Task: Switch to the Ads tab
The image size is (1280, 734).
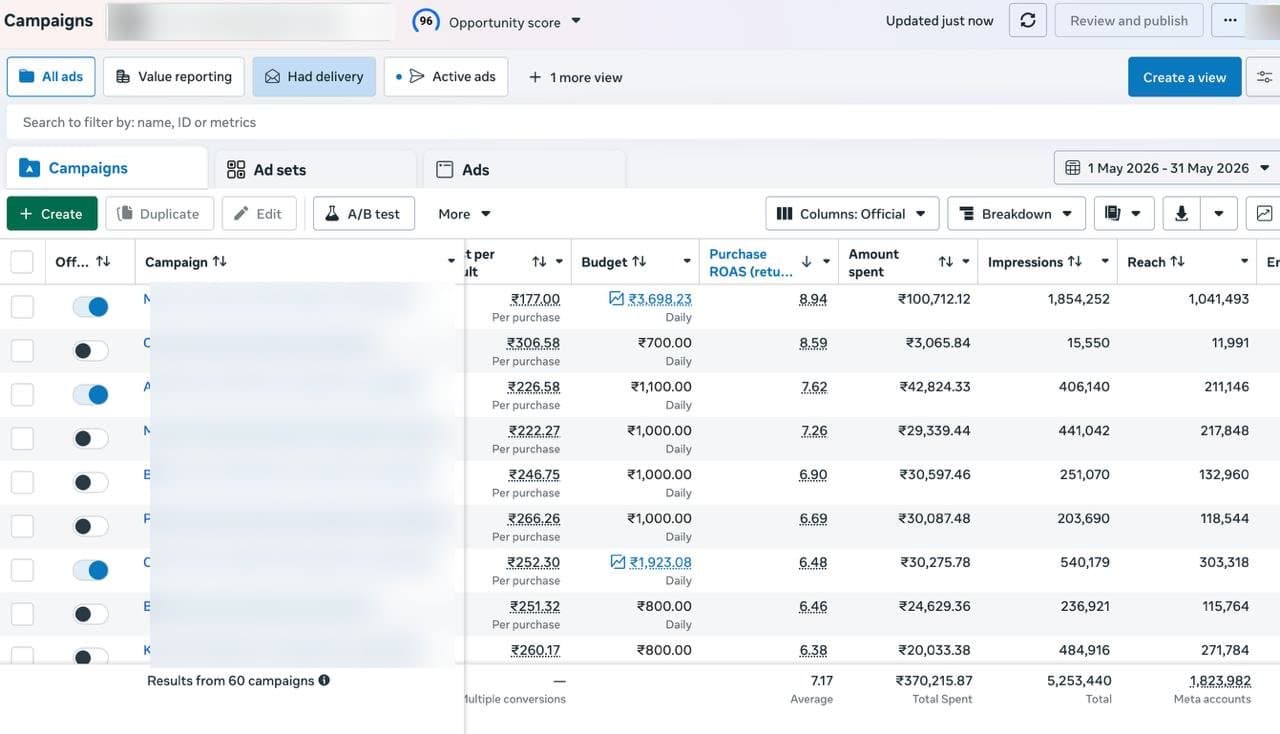Action: coord(524,169)
